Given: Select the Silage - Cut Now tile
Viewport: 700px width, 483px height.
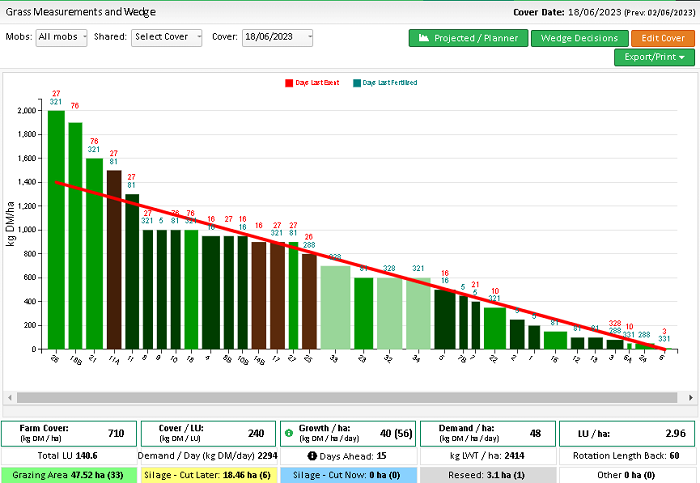Looking at the screenshot, I should 348,475.
